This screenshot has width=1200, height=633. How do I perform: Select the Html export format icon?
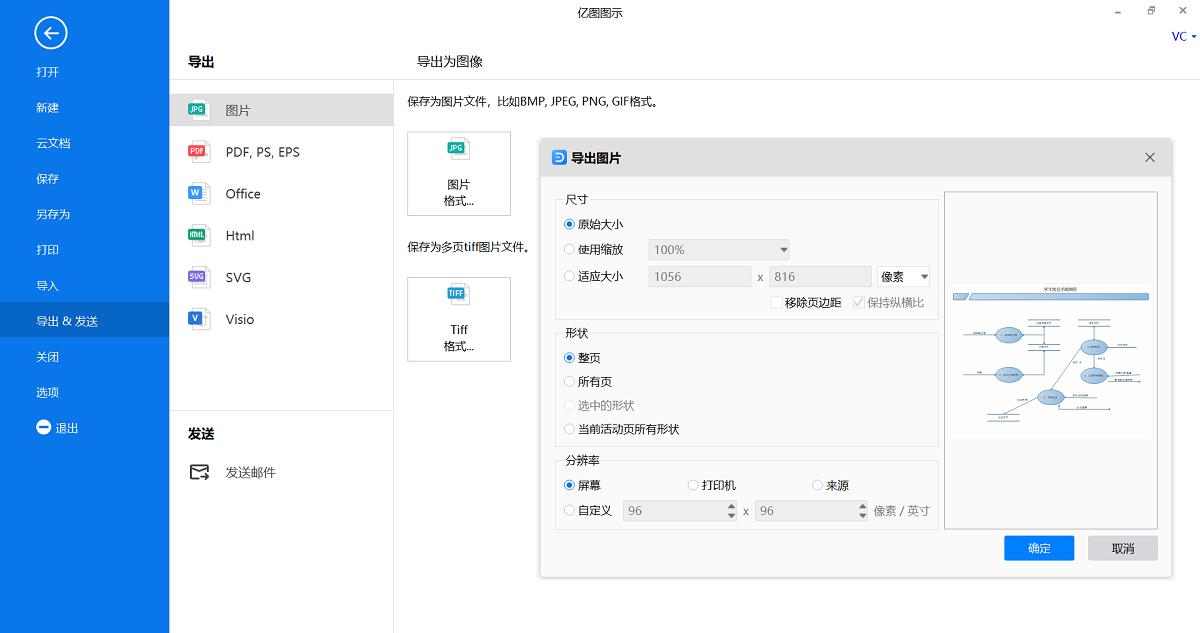pos(197,235)
